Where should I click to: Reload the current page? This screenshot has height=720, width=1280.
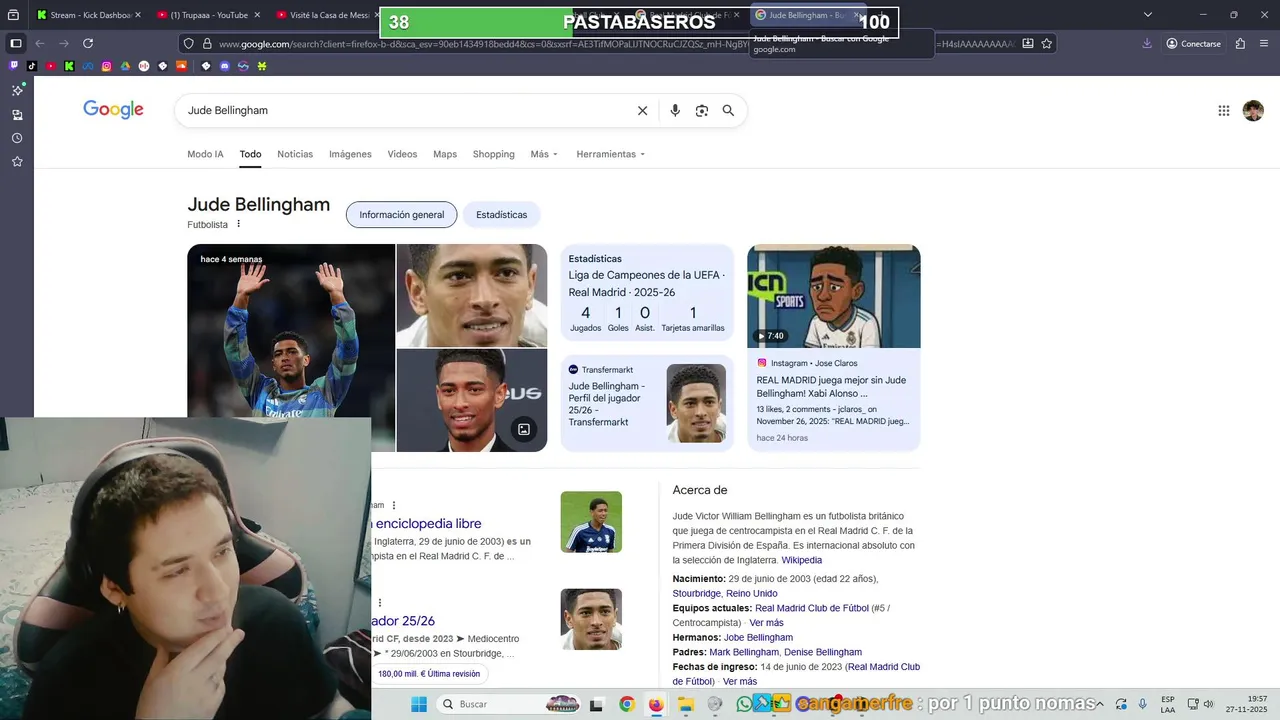(88, 43)
